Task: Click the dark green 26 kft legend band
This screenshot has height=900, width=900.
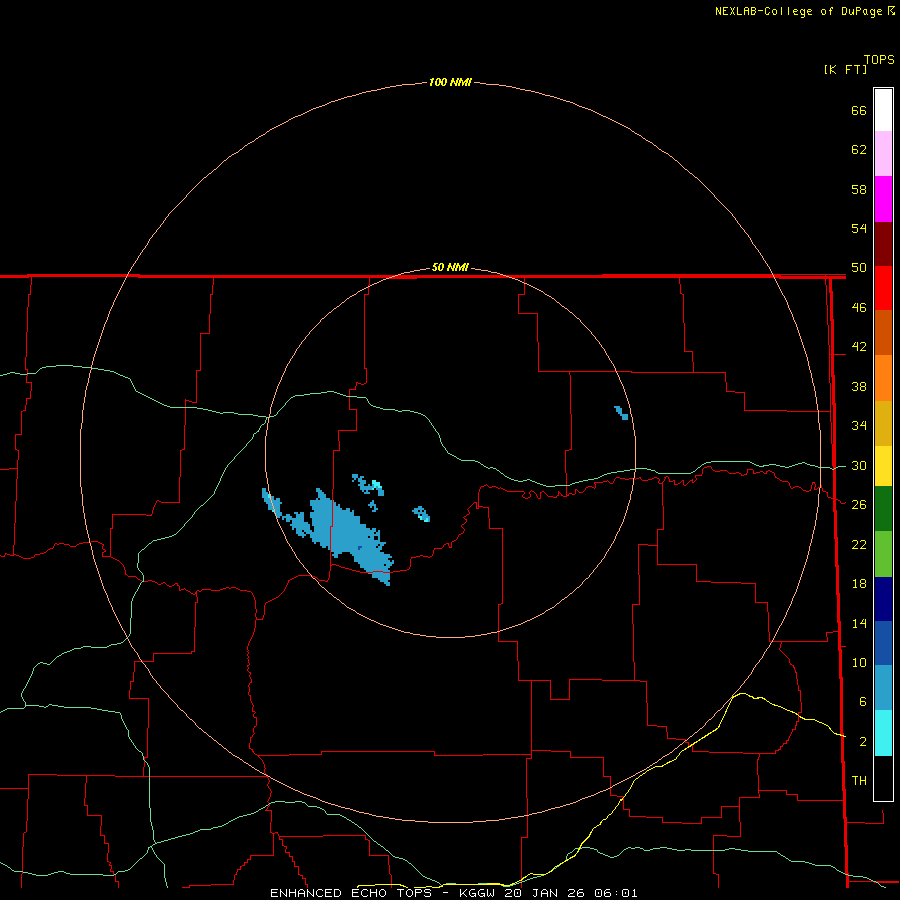Action: [x=883, y=509]
